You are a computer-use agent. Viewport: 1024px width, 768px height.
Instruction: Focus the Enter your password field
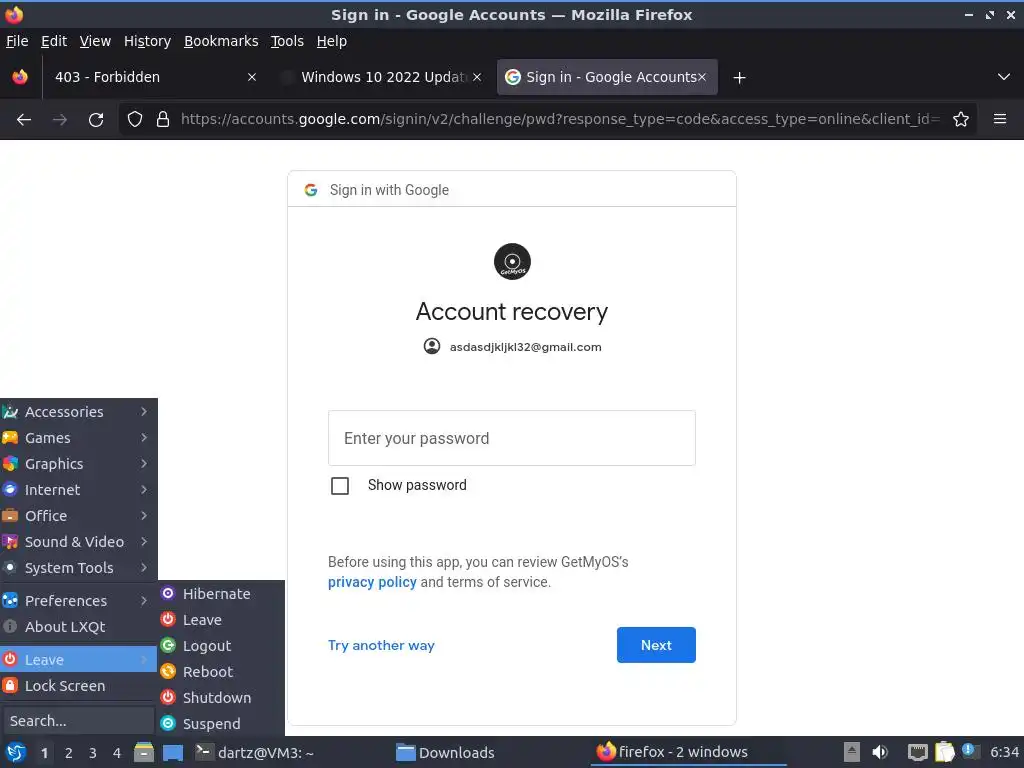pyautogui.click(x=511, y=438)
